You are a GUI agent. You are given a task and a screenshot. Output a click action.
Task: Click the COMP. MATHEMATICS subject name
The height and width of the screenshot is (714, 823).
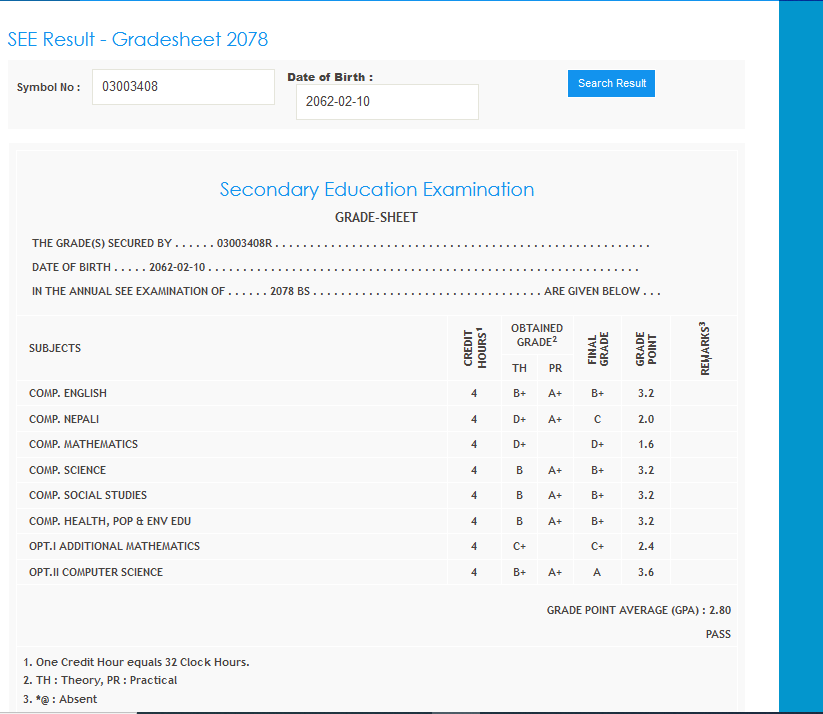click(x=83, y=444)
